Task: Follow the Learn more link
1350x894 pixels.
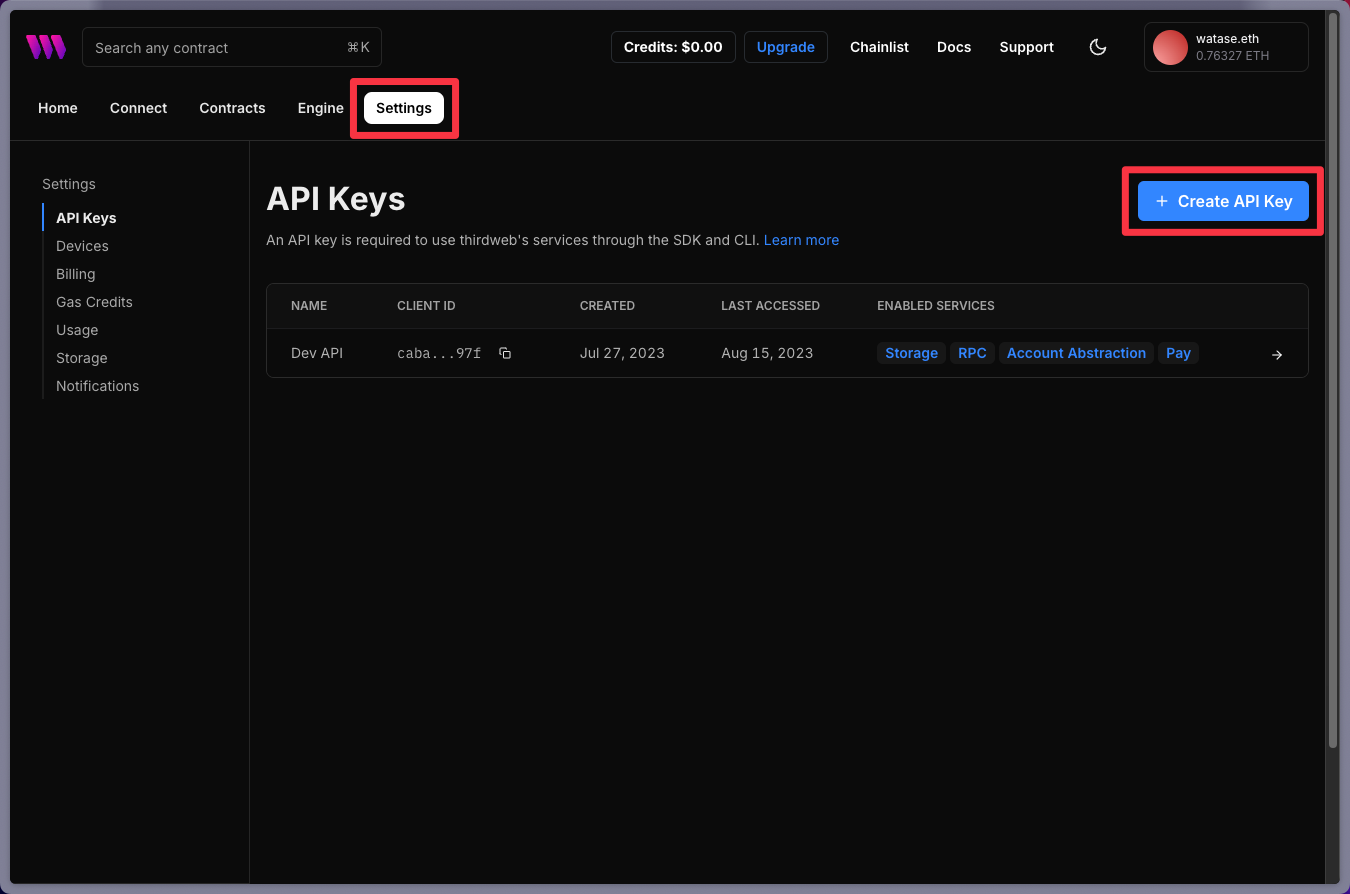Action: 801,240
